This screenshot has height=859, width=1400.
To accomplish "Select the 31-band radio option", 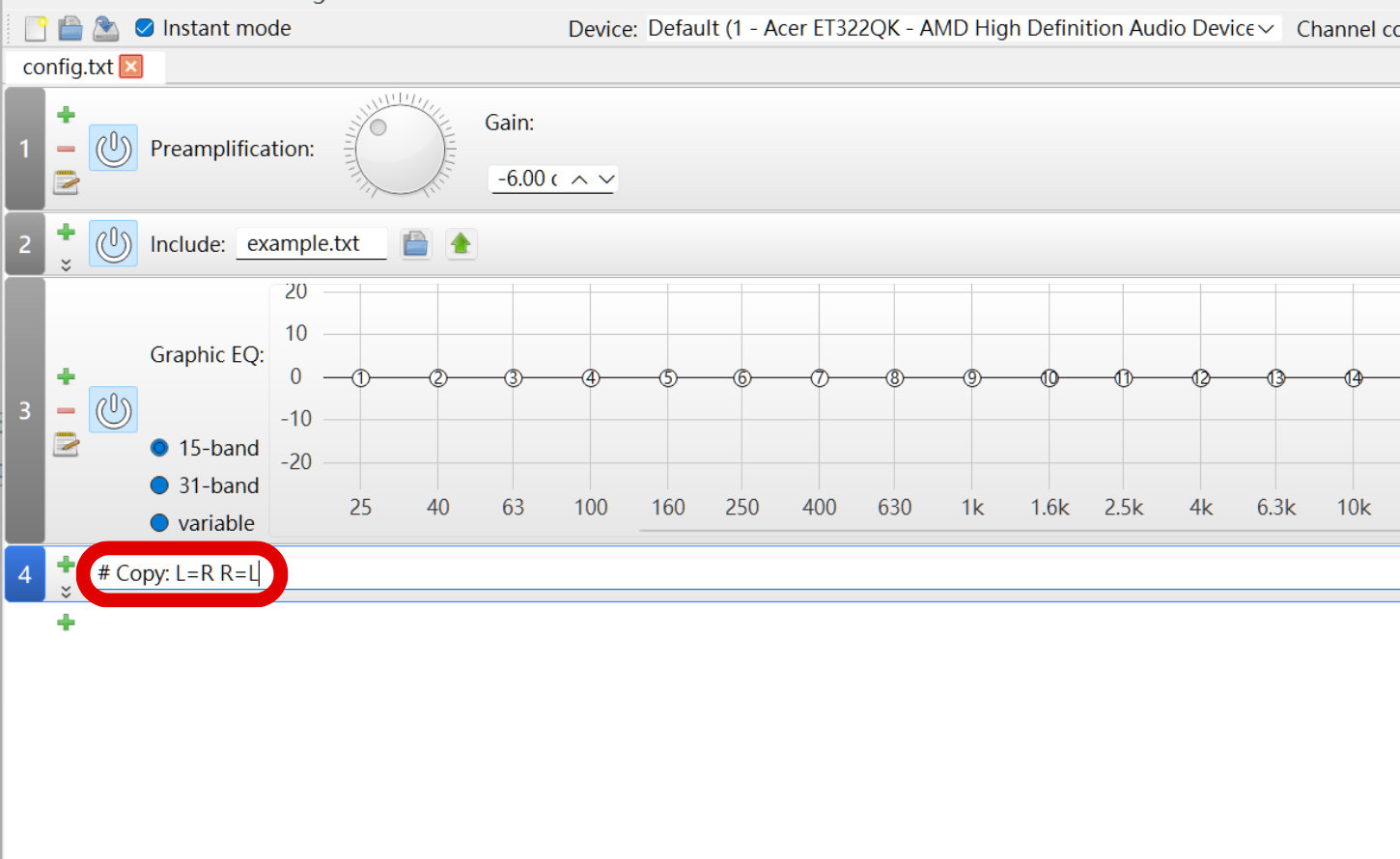I will [x=160, y=485].
